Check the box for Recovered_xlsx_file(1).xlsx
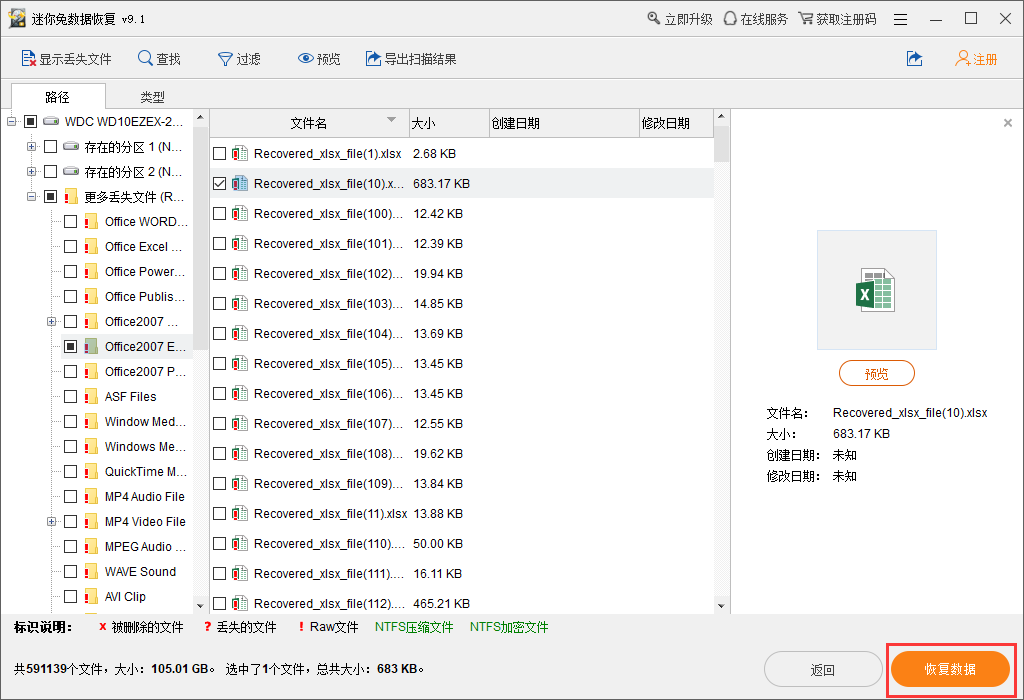1024x700 pixels. click(x=219, y=153)
